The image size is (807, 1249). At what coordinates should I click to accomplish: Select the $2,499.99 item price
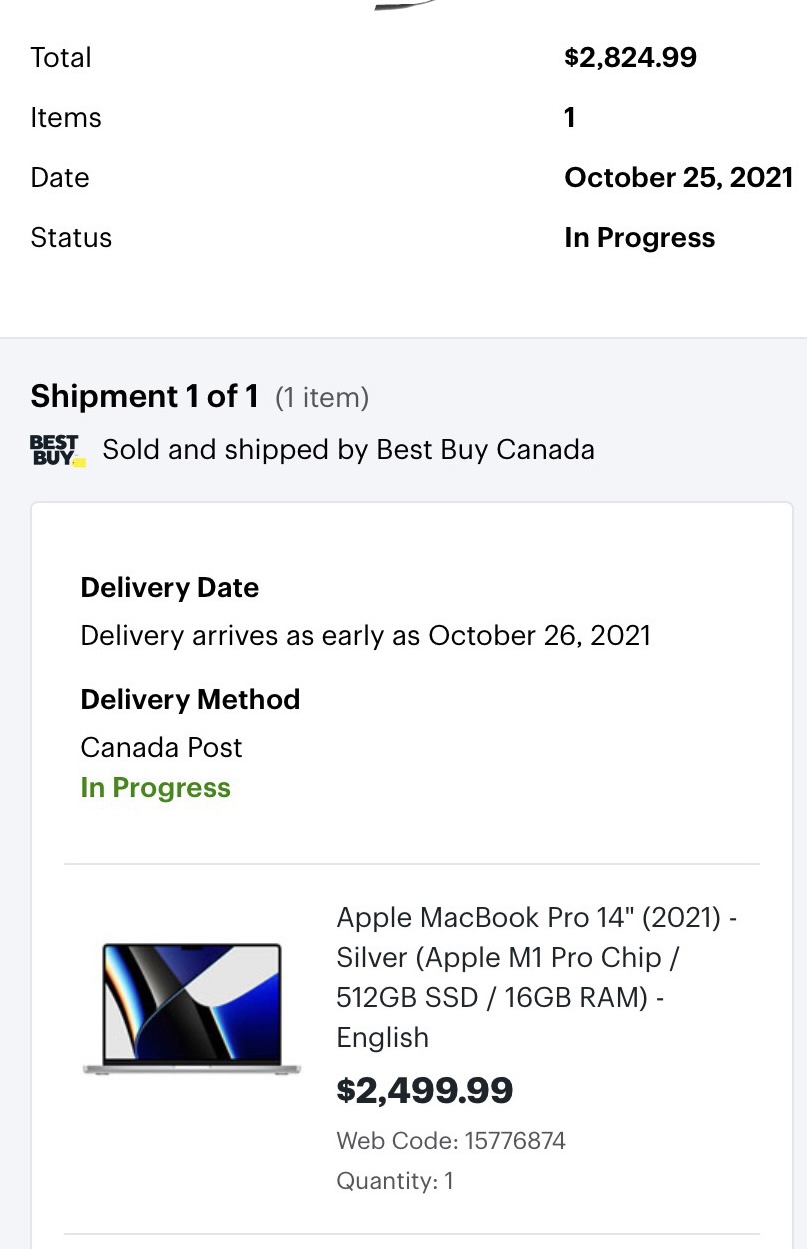(425, 1090)
